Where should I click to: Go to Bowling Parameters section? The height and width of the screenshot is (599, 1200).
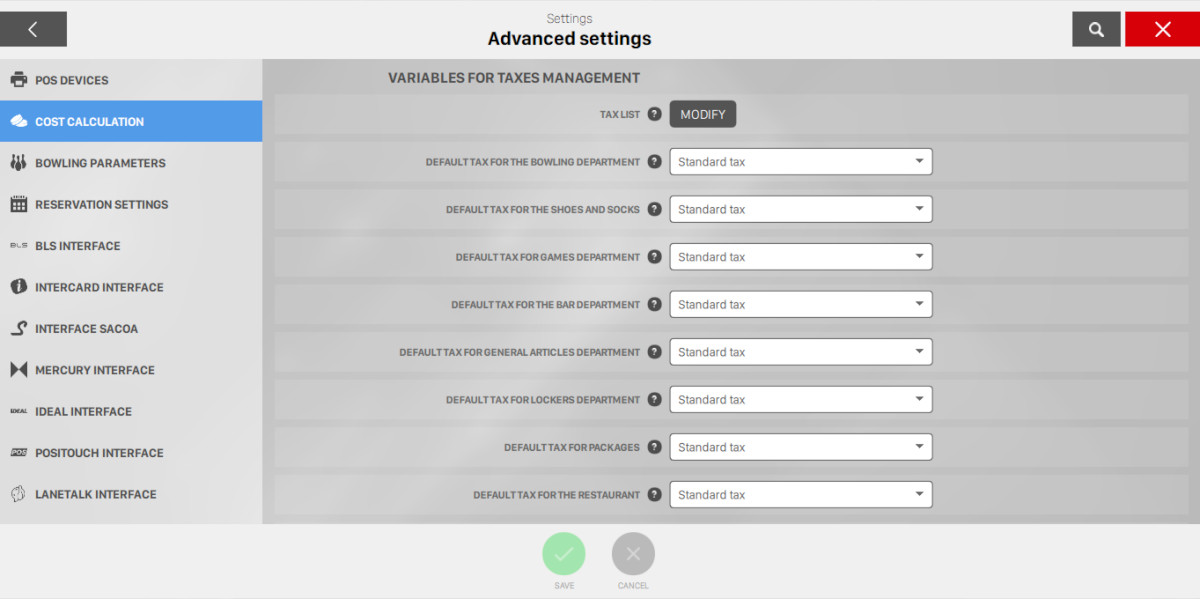tap(100, 163)
